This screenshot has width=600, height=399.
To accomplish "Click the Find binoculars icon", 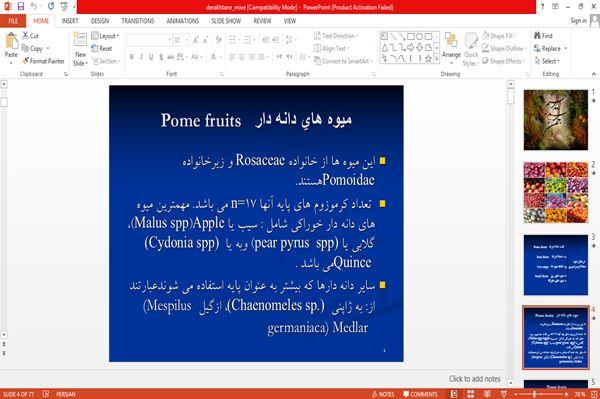I will click(537, 36).
